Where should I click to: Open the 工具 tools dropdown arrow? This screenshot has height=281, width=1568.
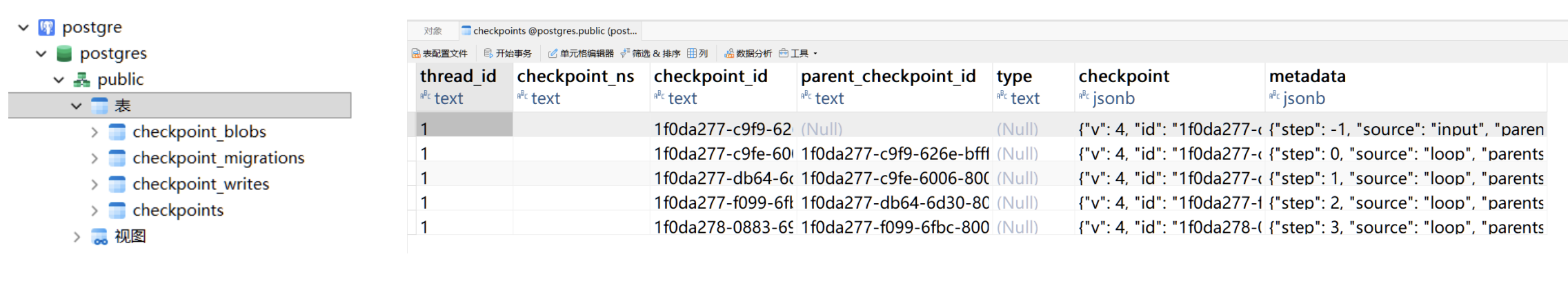click(815, 53)
